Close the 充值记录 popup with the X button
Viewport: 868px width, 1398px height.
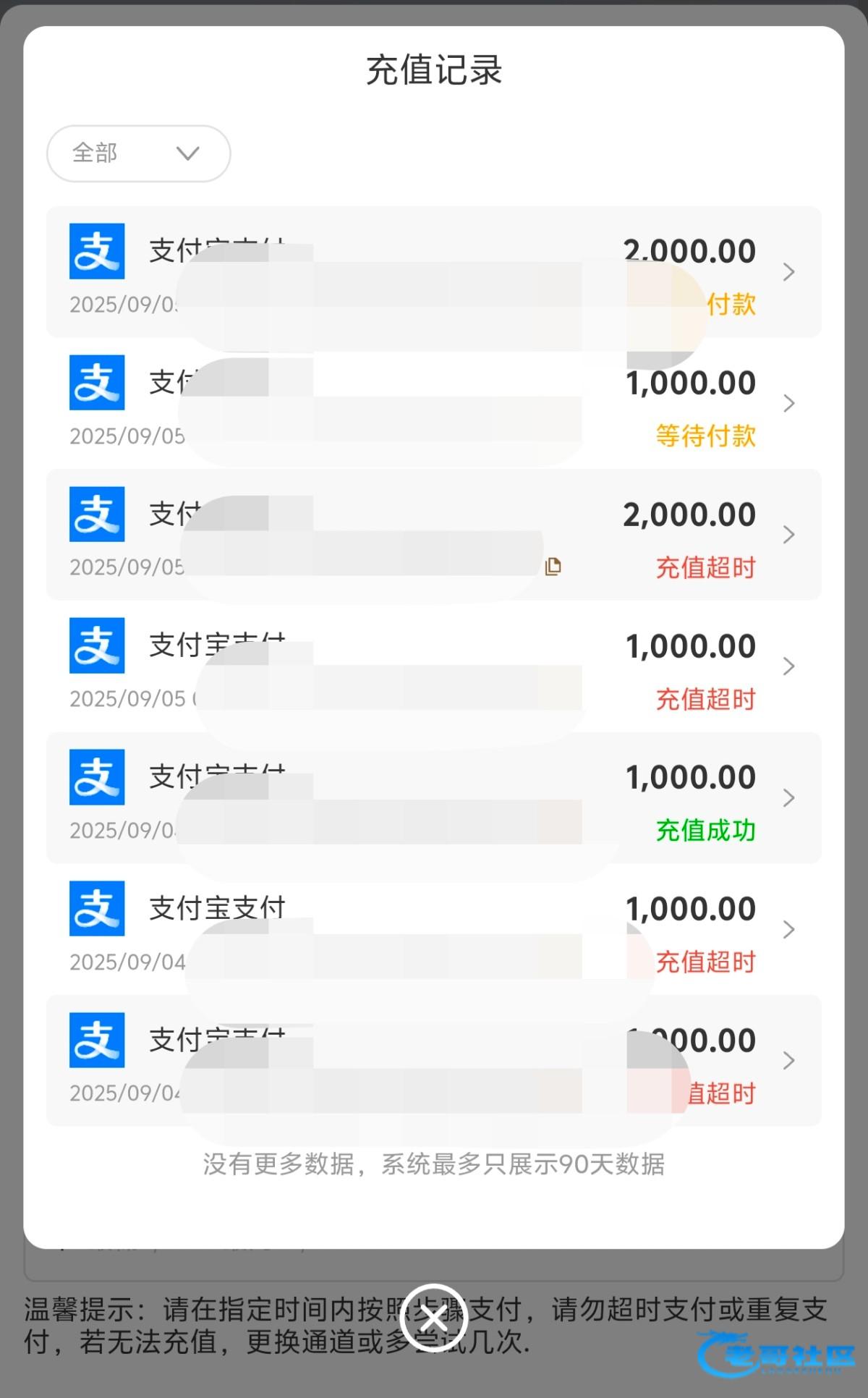click(x=434, y=1318)
